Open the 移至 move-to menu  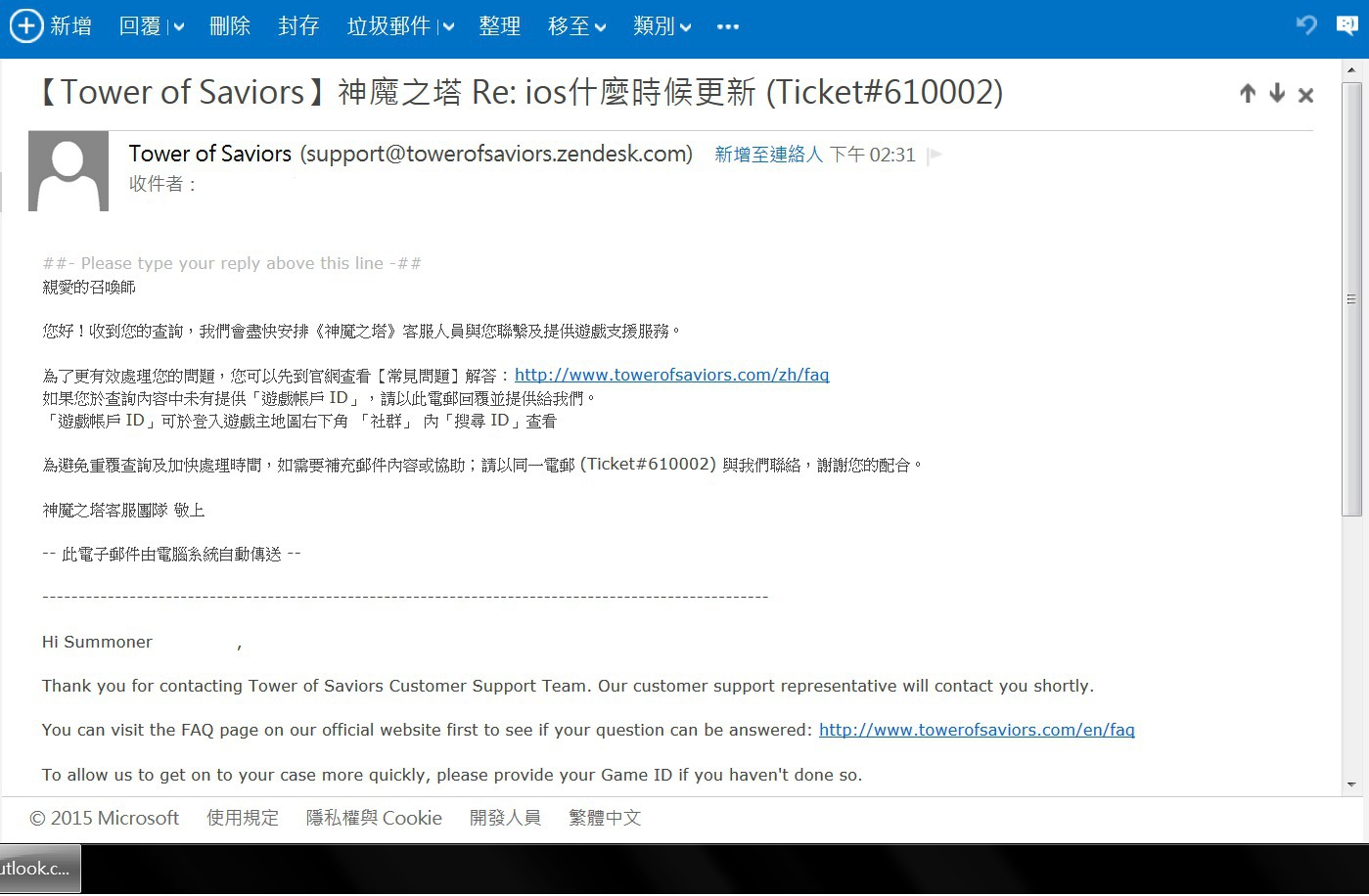577,26
